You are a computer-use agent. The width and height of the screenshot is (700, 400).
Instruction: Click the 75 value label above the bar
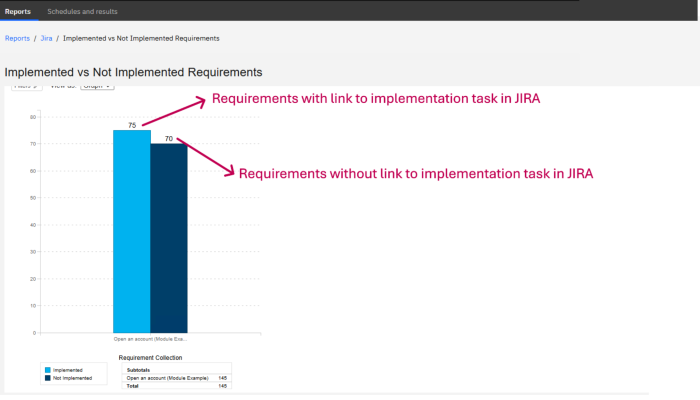pyautogui.click(x=132, y=125)
